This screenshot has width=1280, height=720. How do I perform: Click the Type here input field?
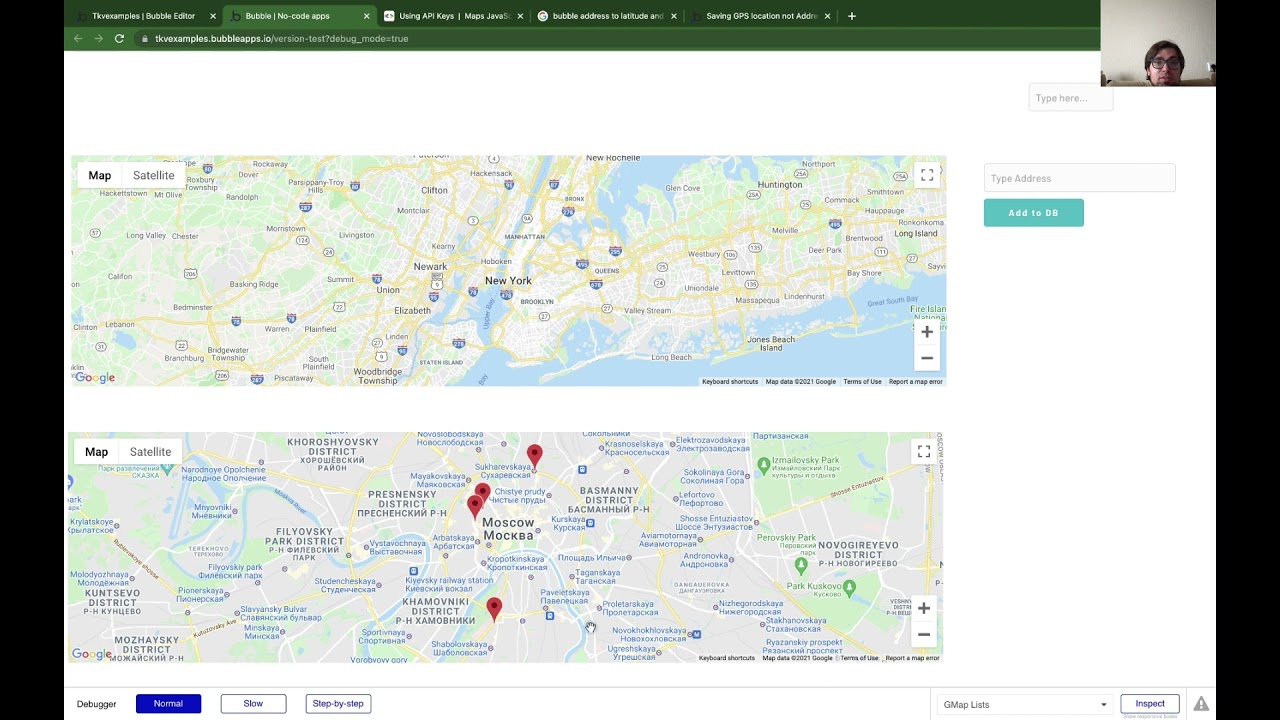pos(1070,98)
